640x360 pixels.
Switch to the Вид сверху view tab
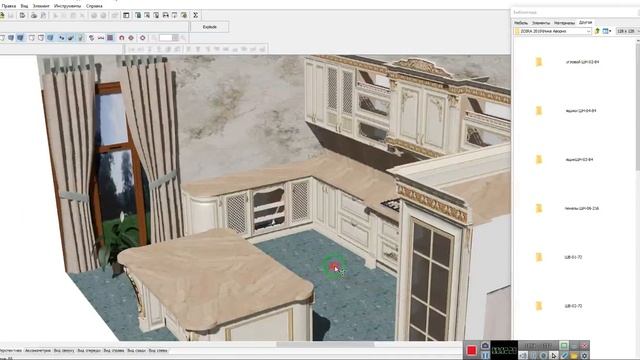point(64,351)
